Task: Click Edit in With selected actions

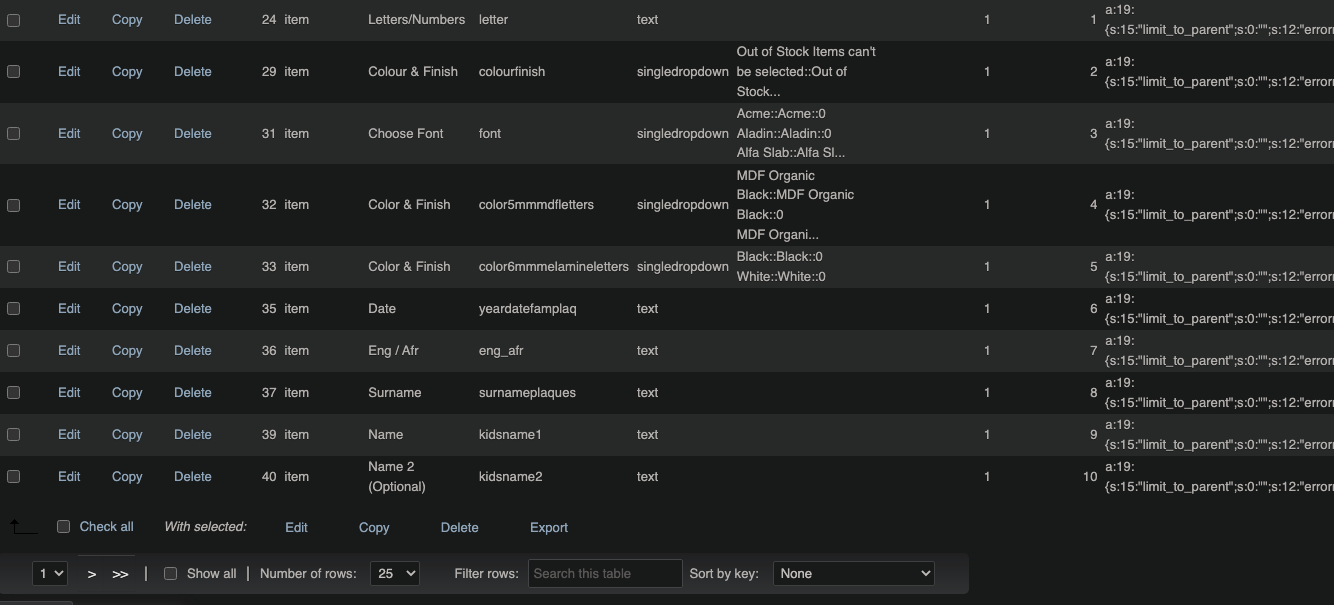Action: 296,528
